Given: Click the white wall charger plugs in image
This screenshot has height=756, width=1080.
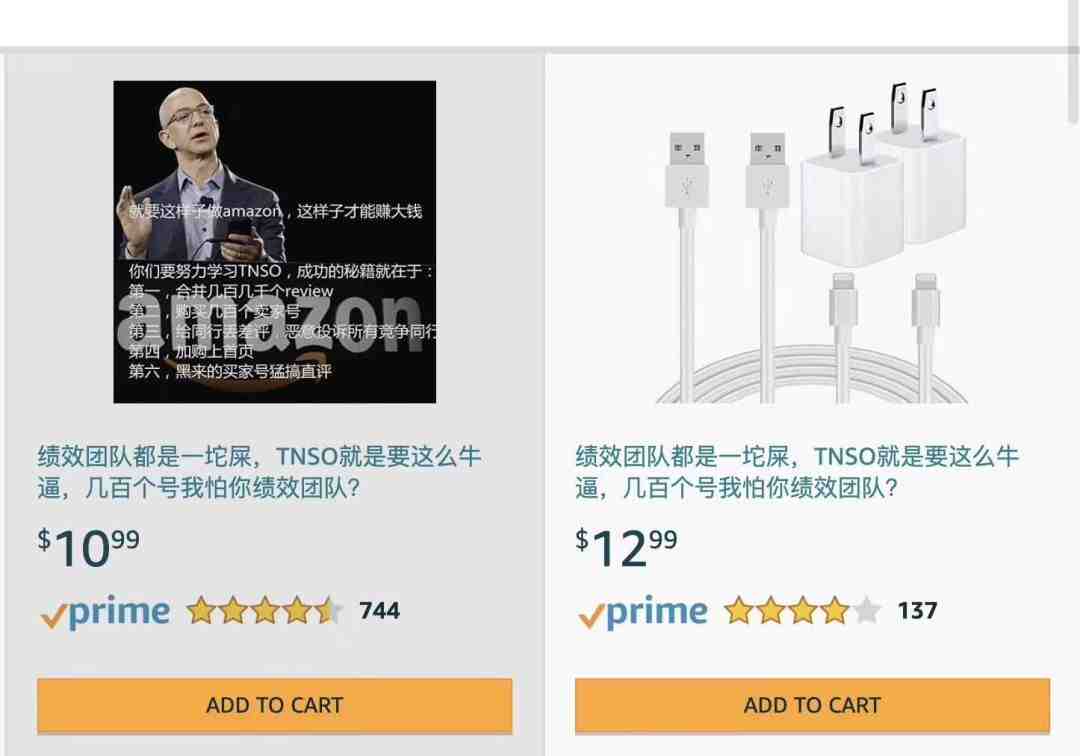Looking at the screenshot, I should [x=884, y=176].
